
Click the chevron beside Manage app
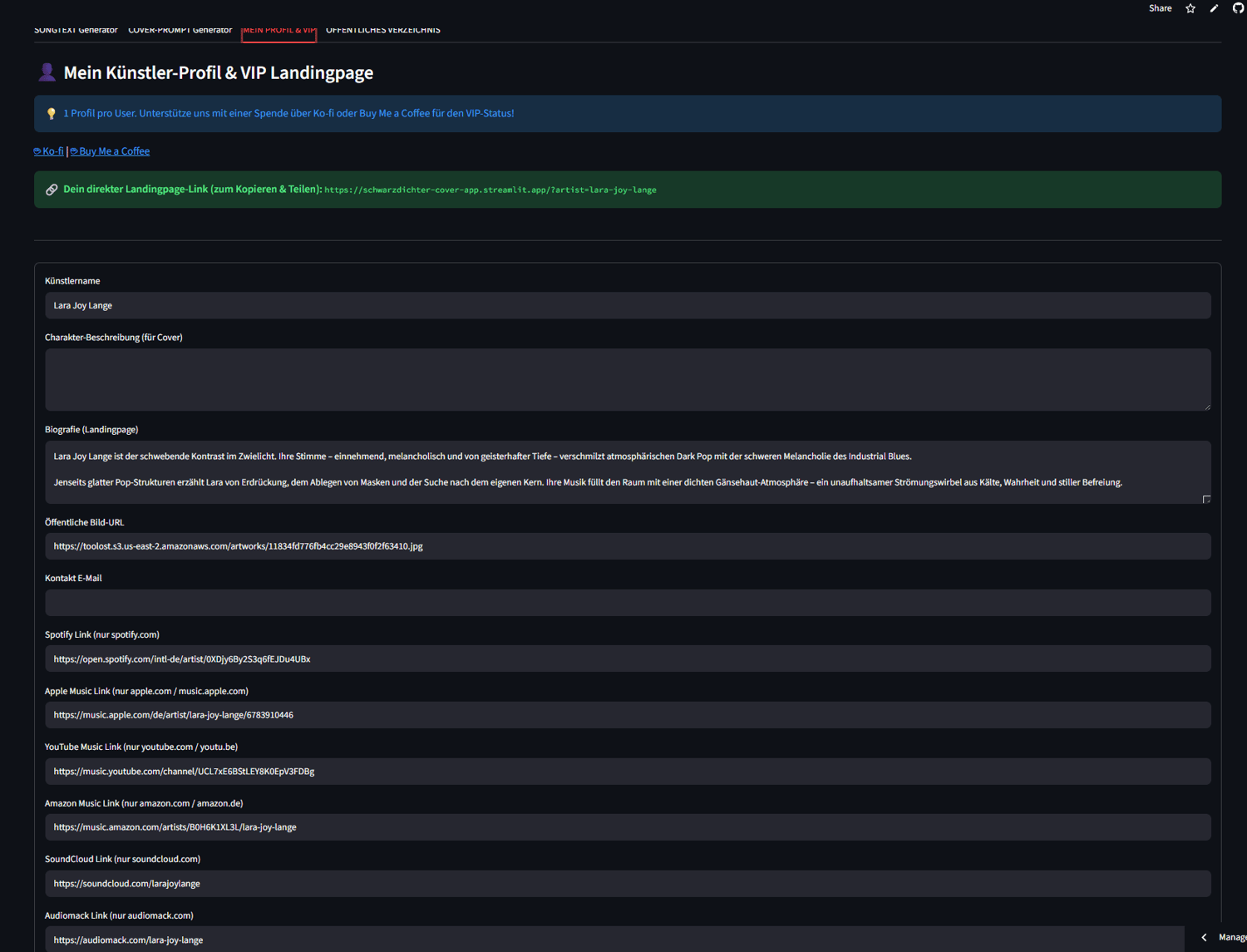1204,937
